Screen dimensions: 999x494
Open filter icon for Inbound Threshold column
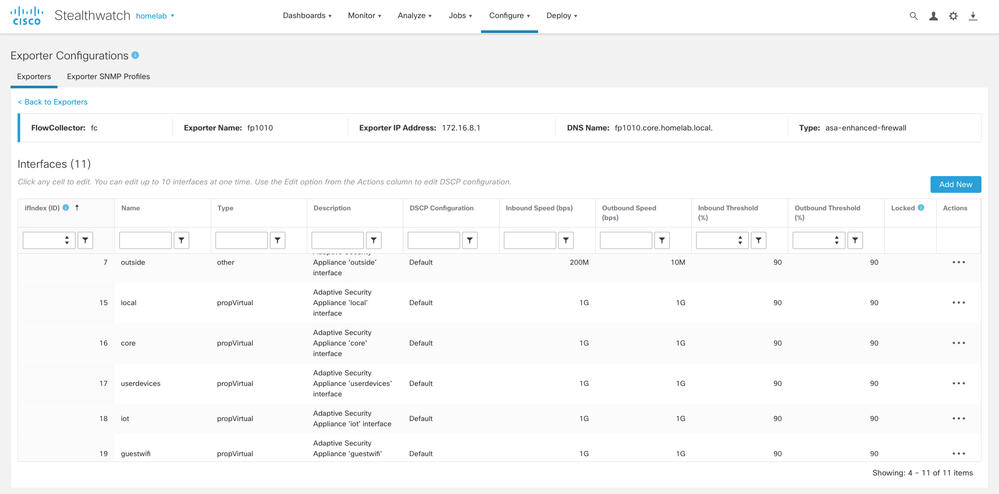tap(759, 240)
